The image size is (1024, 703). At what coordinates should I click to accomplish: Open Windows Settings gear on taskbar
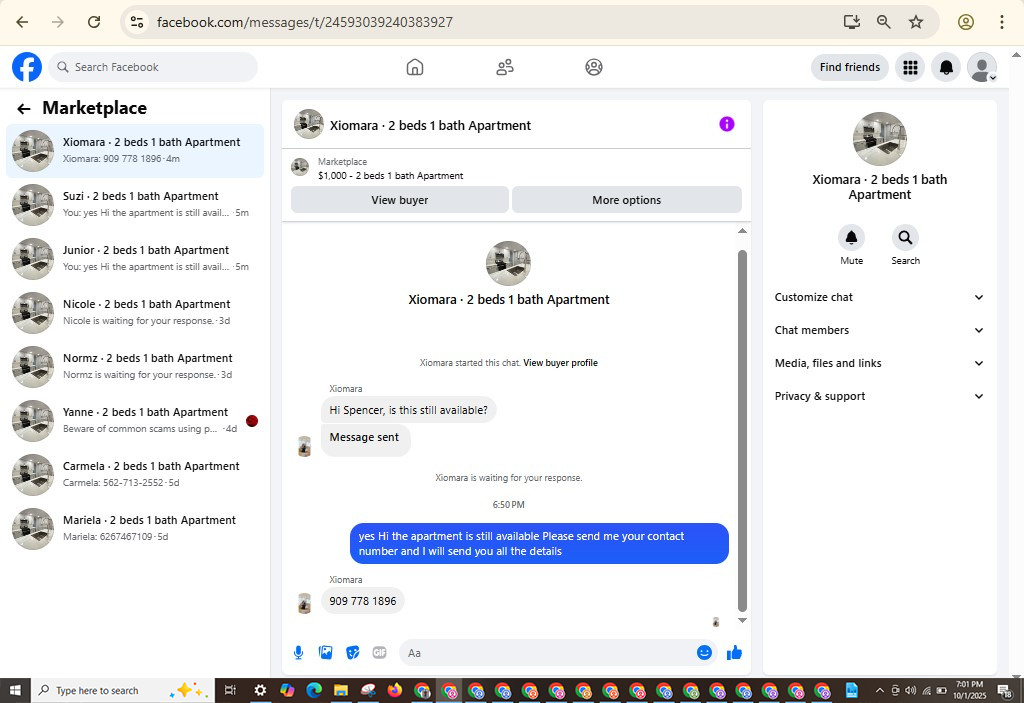(x=260, y=690)
